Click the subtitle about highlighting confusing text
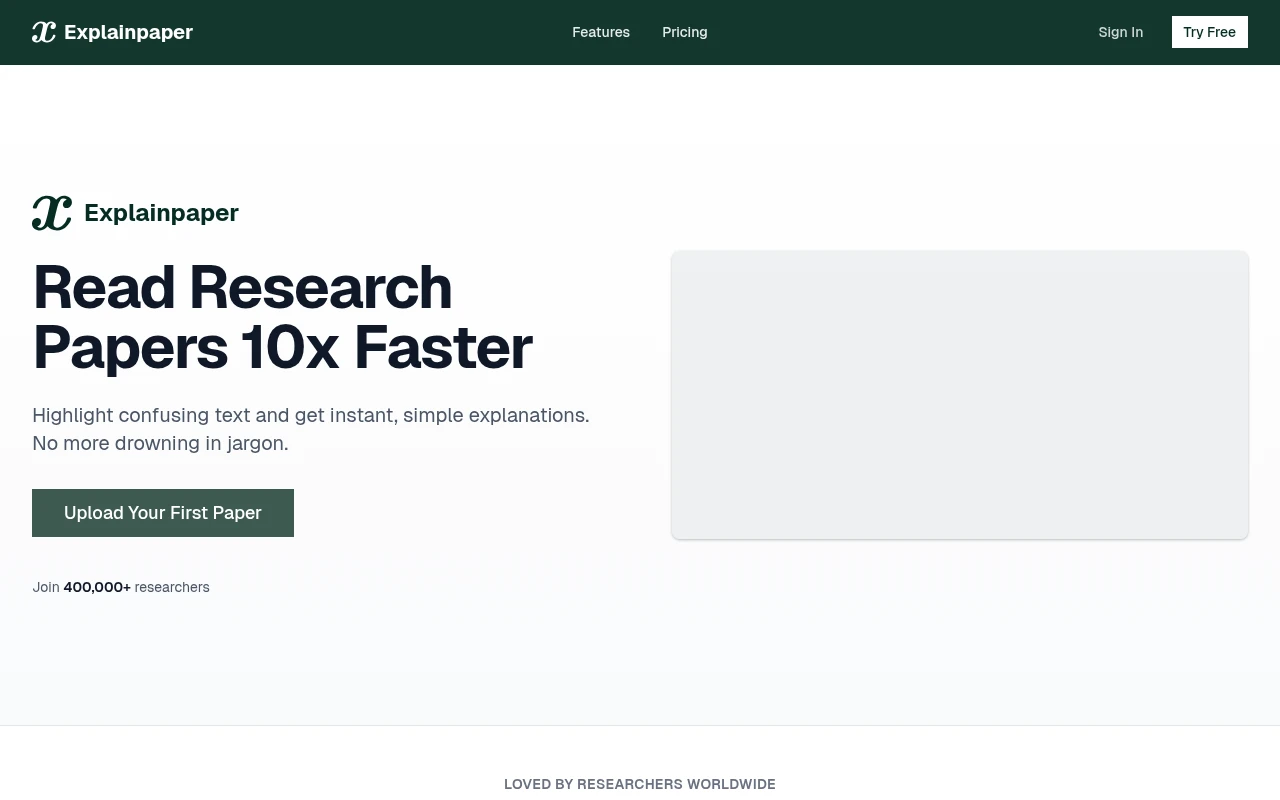 tap(310, 428)
